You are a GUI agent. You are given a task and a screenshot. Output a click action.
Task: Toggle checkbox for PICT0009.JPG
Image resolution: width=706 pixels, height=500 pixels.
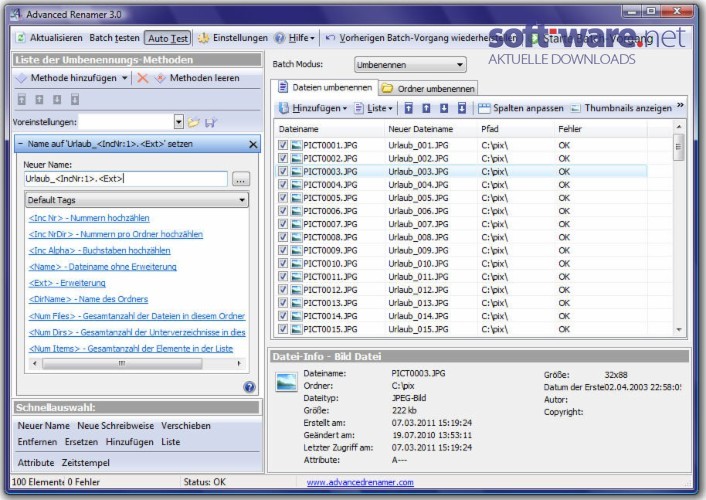click(283, 250)
